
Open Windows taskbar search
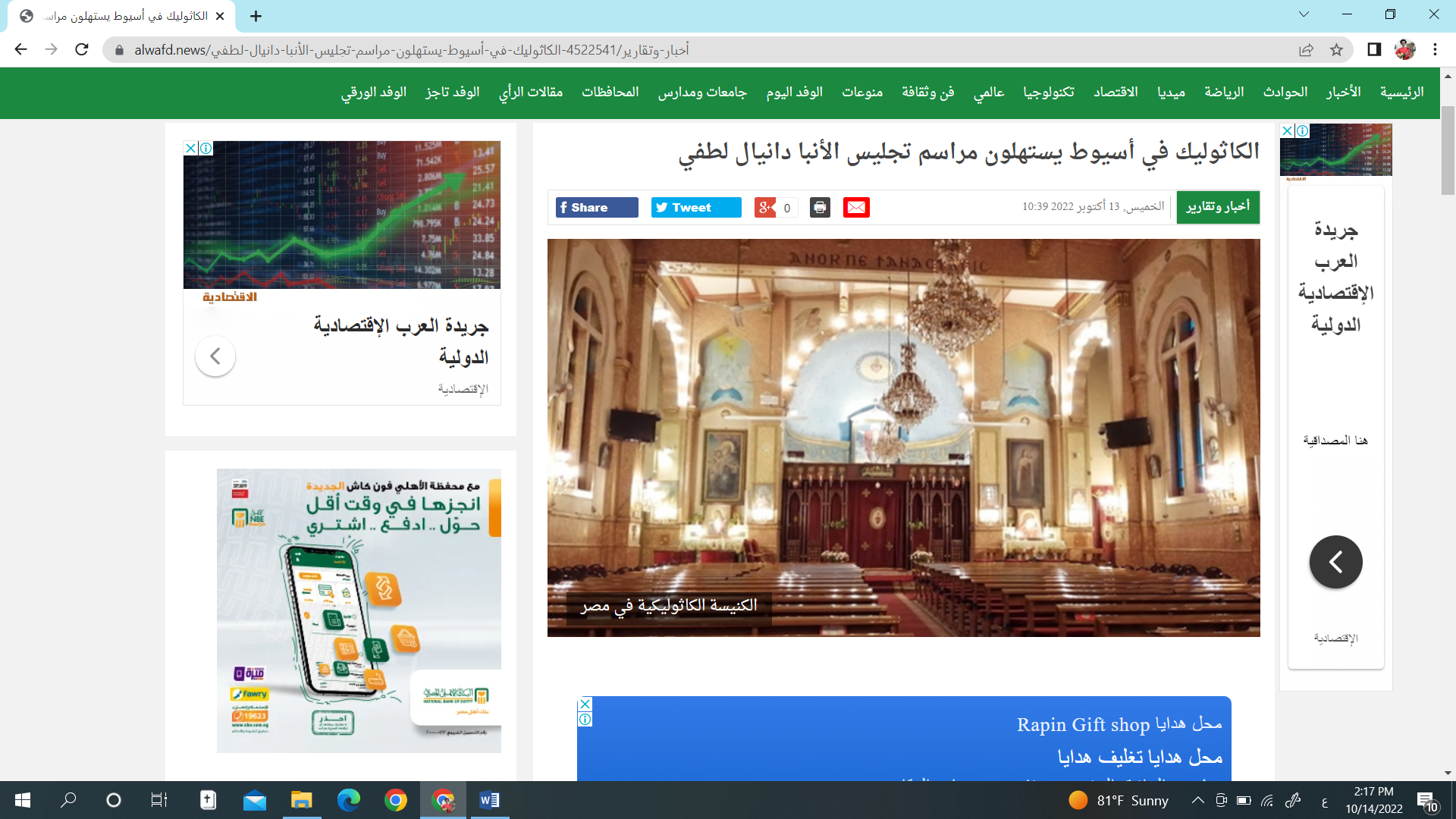point(68,800)
